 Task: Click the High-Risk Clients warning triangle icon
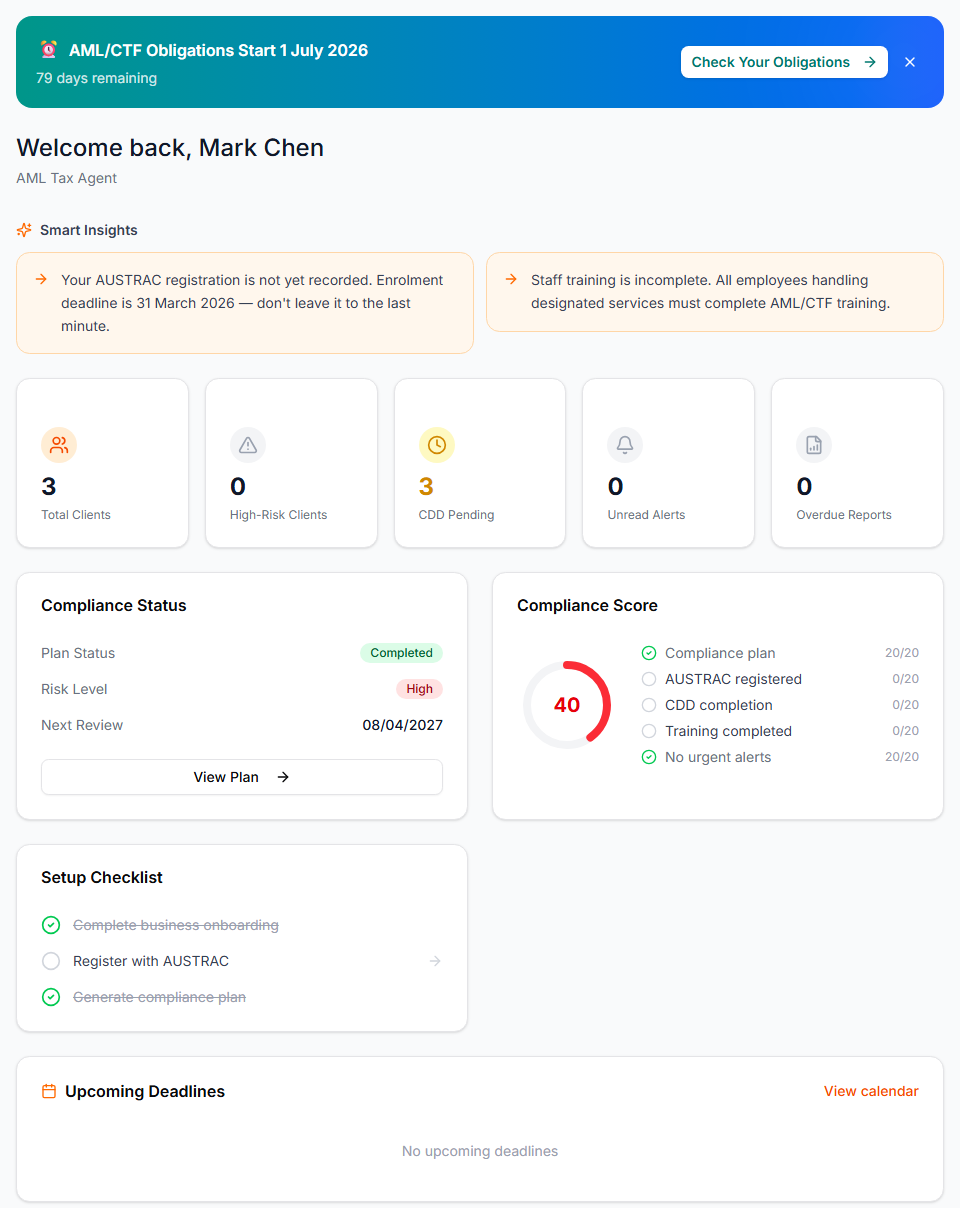248,445
